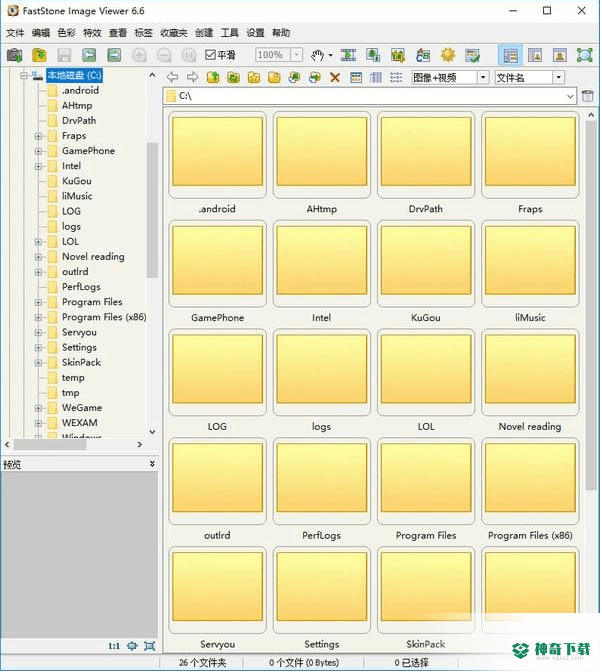Click the acquire from scanner camera icon

[15, 55]
